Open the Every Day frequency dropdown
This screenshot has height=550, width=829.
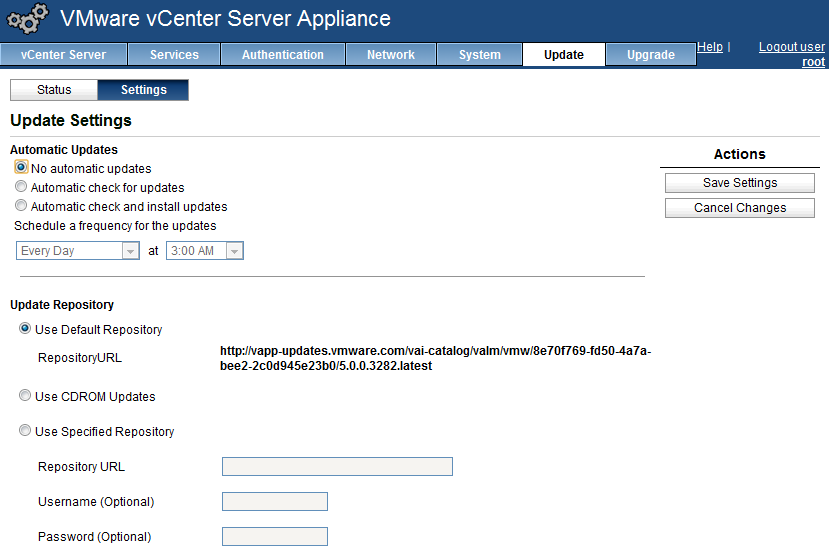(77, 251)
